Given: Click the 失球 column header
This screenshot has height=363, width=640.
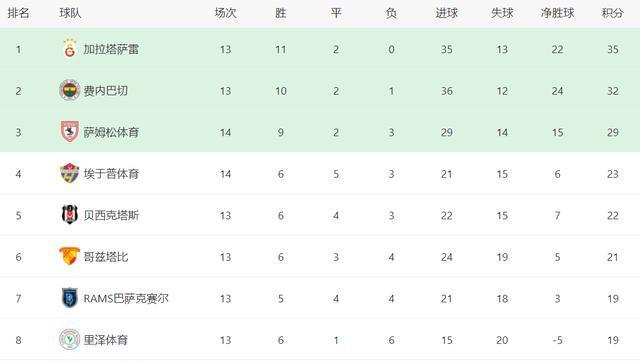Looking at the screenshot, I should coord(502,13).
